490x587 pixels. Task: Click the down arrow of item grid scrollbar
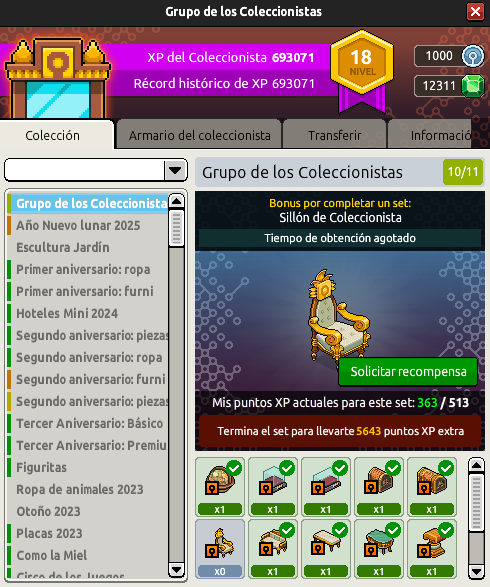[x=476, y=572]
